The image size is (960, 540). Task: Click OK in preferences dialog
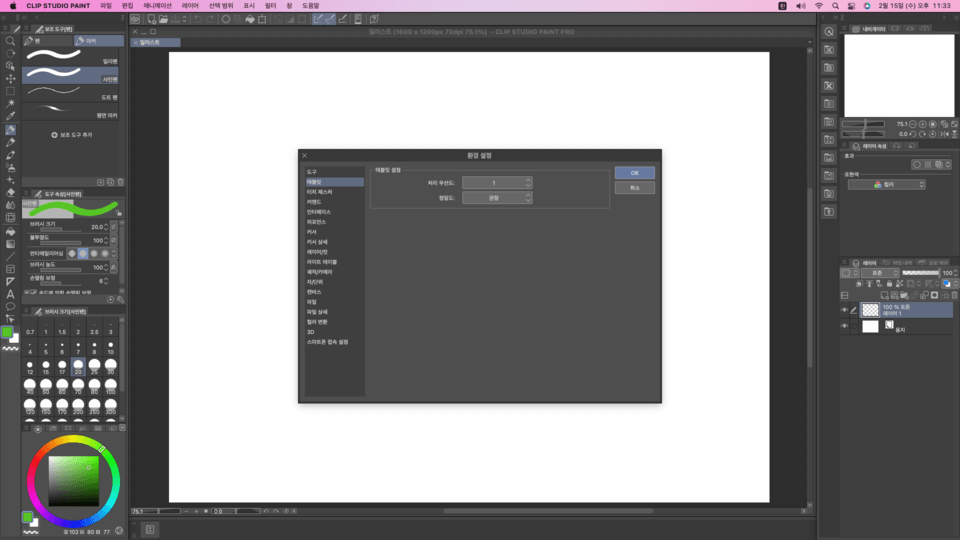[634, 173]
